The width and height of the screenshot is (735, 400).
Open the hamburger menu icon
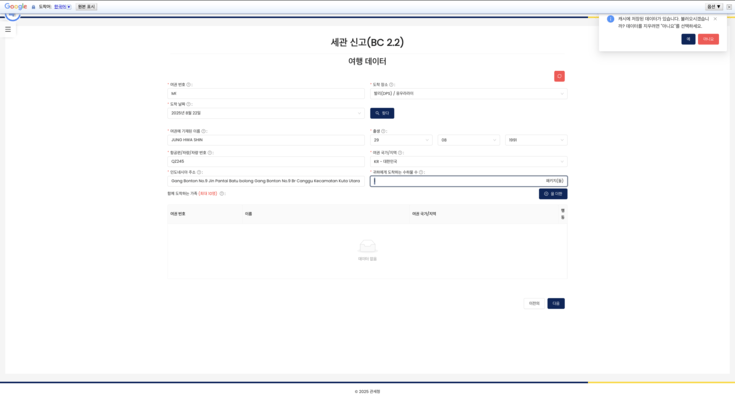[x=8, y=29]
